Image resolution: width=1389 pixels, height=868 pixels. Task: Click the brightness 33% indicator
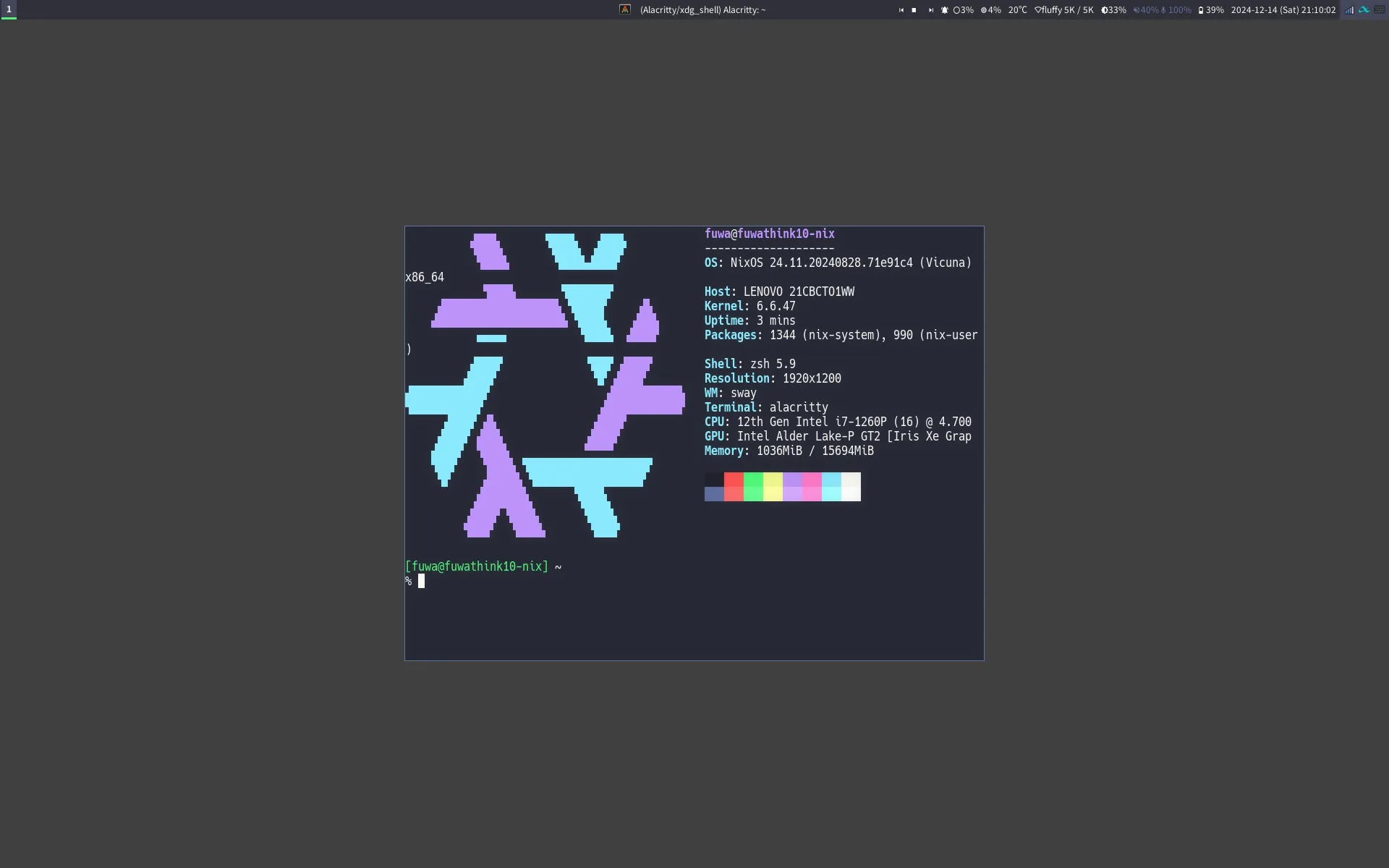[1113, 10]
